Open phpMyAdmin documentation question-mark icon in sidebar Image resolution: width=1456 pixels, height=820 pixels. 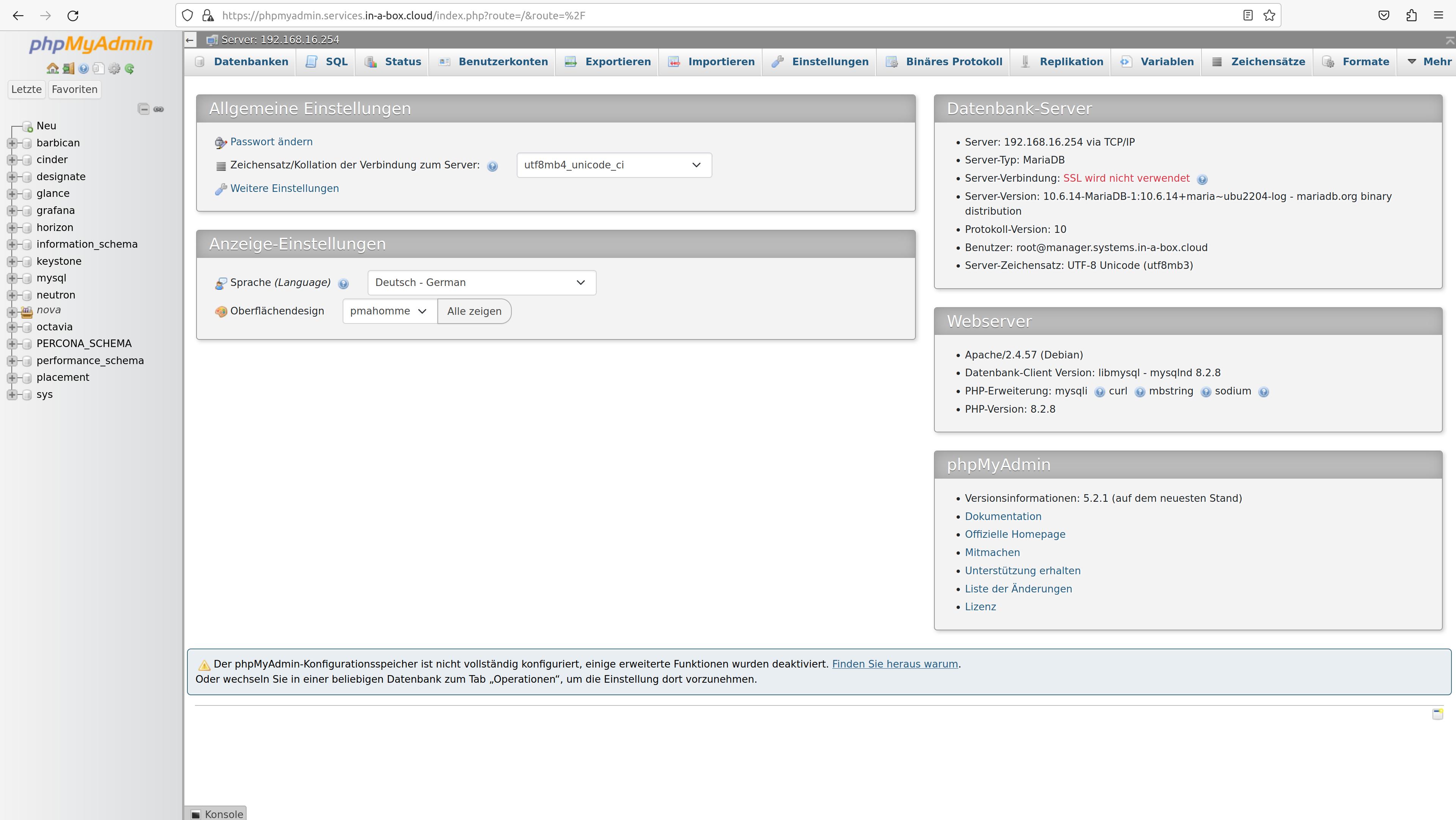pos(84,68)
